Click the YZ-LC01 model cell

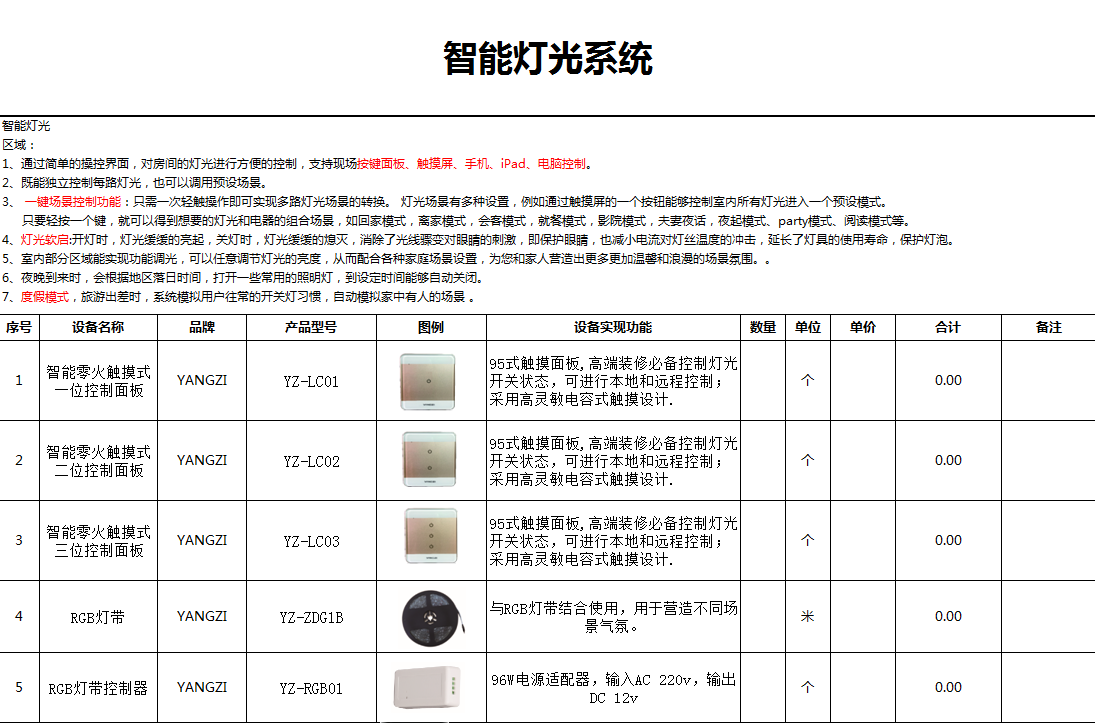[311, 381]
